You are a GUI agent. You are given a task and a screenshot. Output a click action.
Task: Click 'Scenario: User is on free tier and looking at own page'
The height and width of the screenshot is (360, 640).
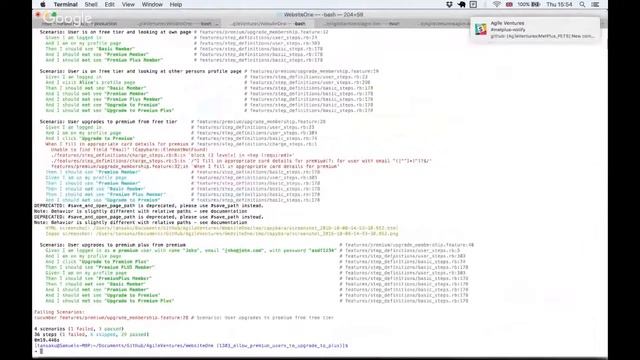click(x=115, y=32)
